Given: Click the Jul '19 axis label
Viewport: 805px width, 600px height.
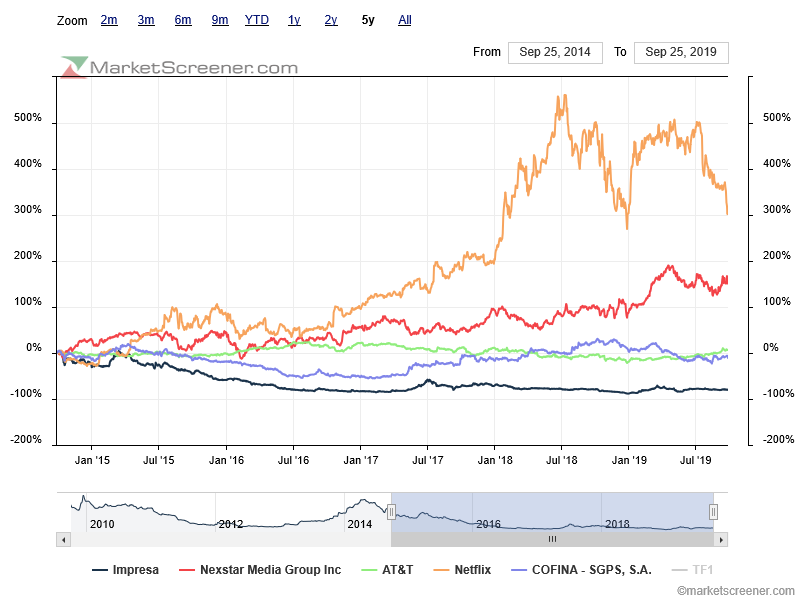Looking at the screenshot, I should pos(696,460).
